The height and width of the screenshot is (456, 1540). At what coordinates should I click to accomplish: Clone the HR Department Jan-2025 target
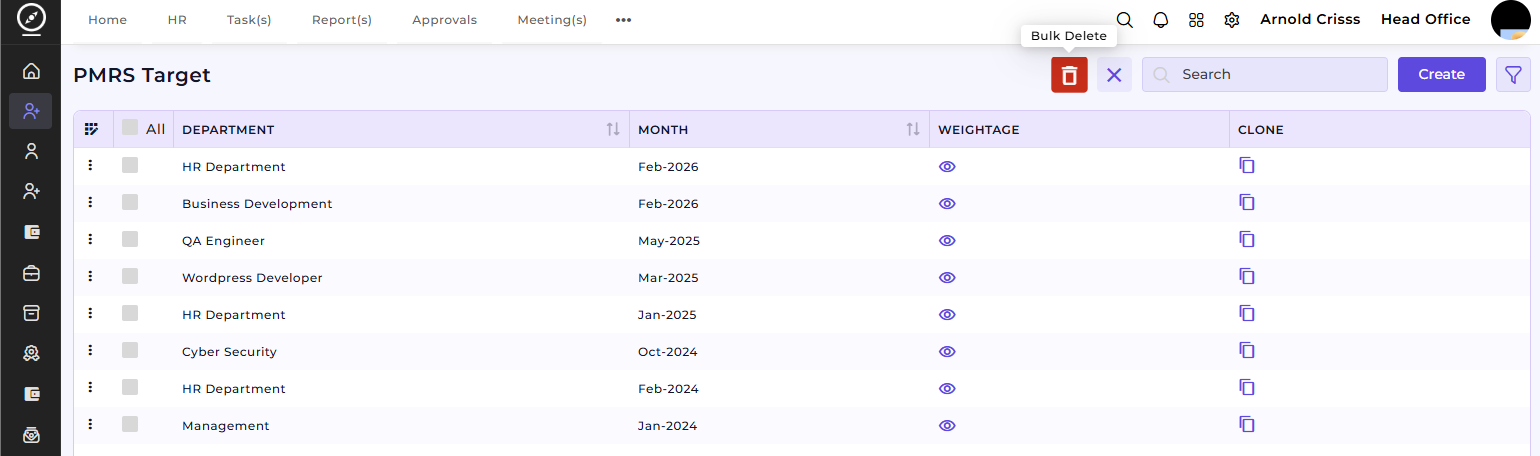(1247, 313)
